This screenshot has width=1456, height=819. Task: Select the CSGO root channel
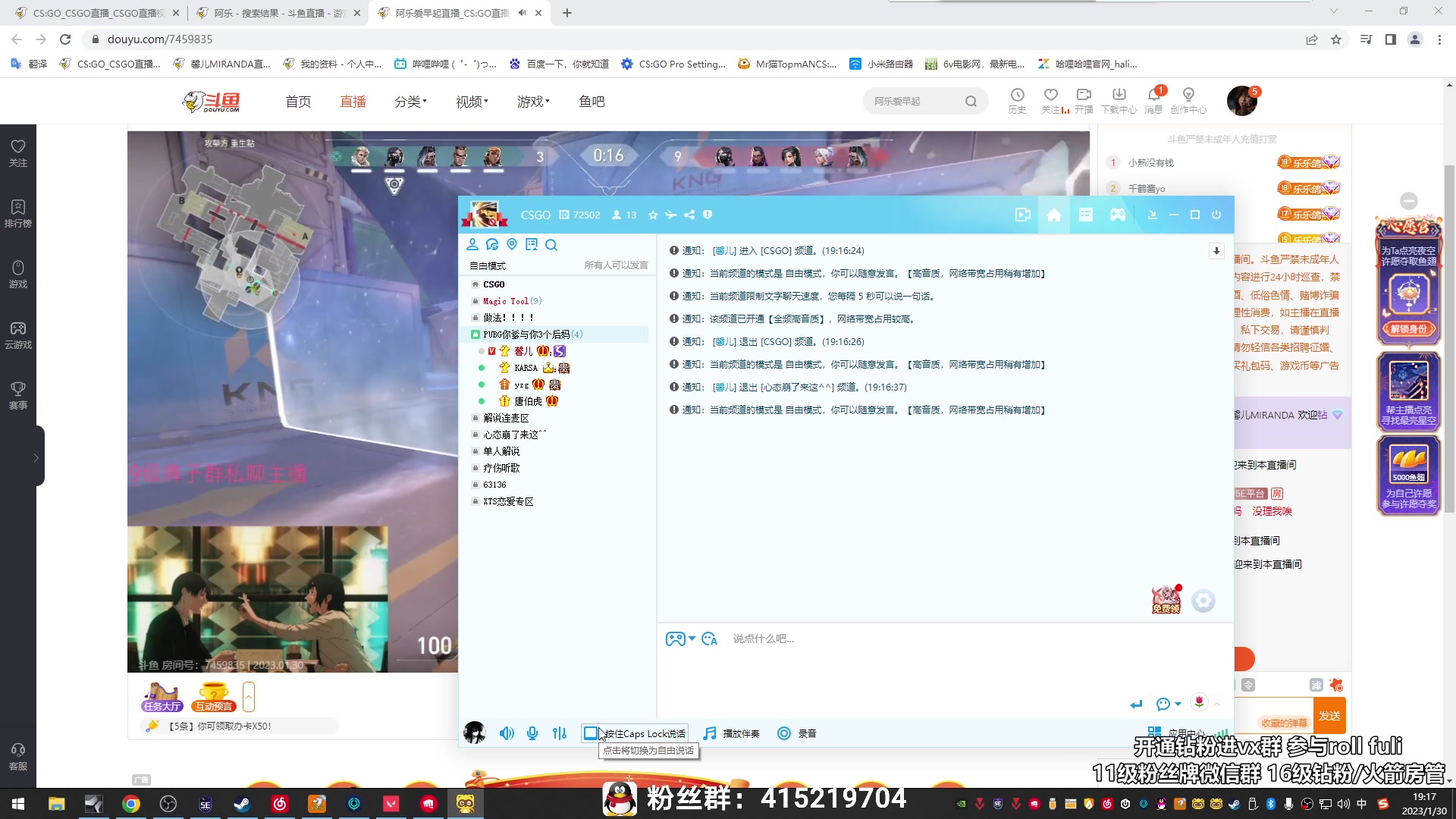[x=494, y=284]
